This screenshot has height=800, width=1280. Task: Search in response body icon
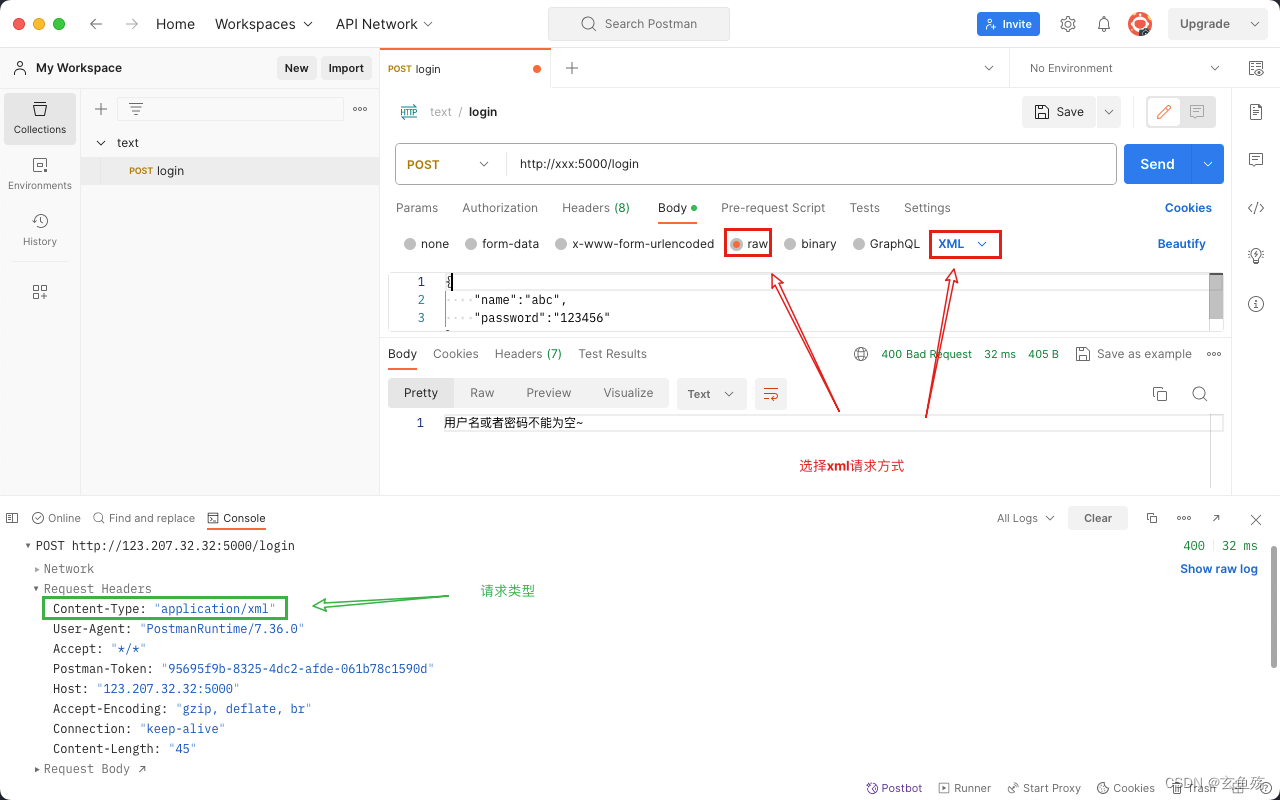tap(1200, 394)
